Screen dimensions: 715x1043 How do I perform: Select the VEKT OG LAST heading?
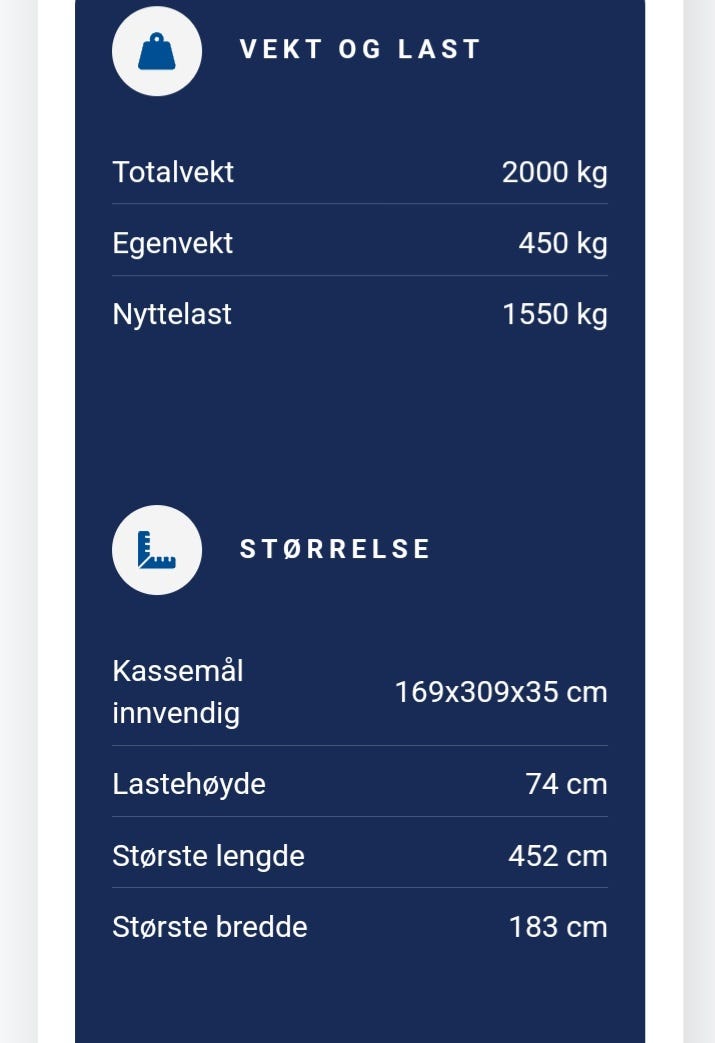(360, 49)
